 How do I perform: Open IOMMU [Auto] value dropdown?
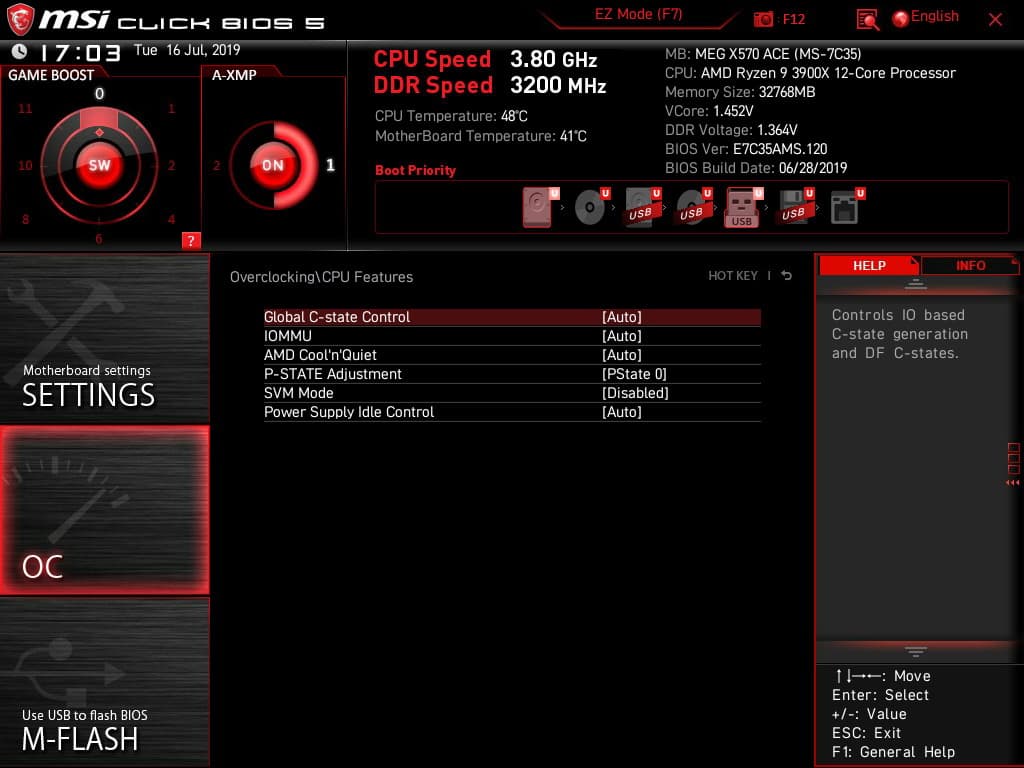tap(622, 336)
